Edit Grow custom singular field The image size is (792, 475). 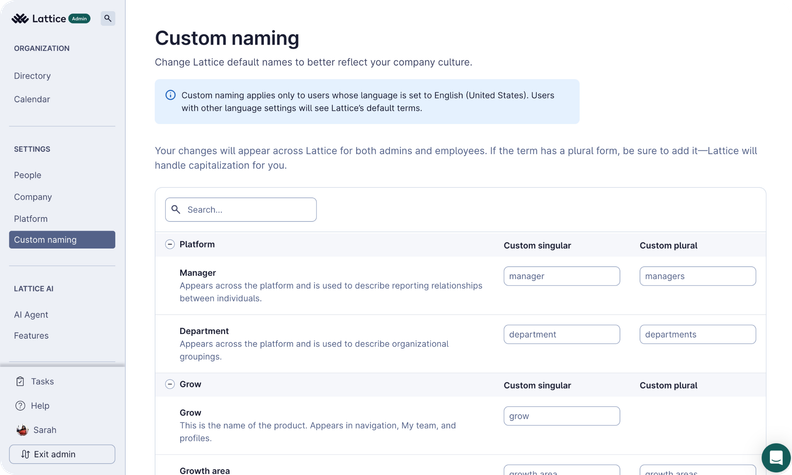point(562,416)
